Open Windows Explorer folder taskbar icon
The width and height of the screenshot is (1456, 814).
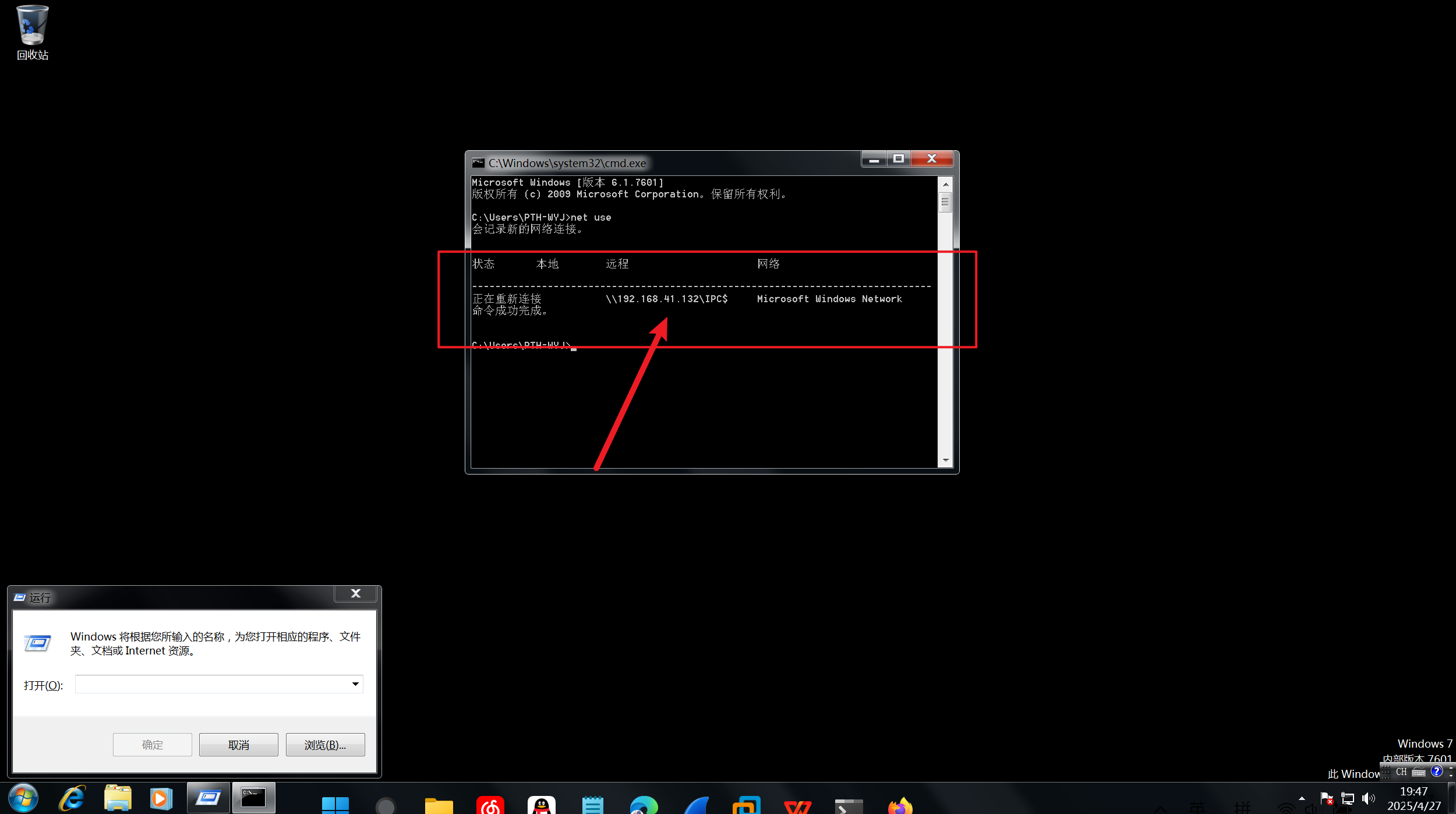[x=118, y=798]
